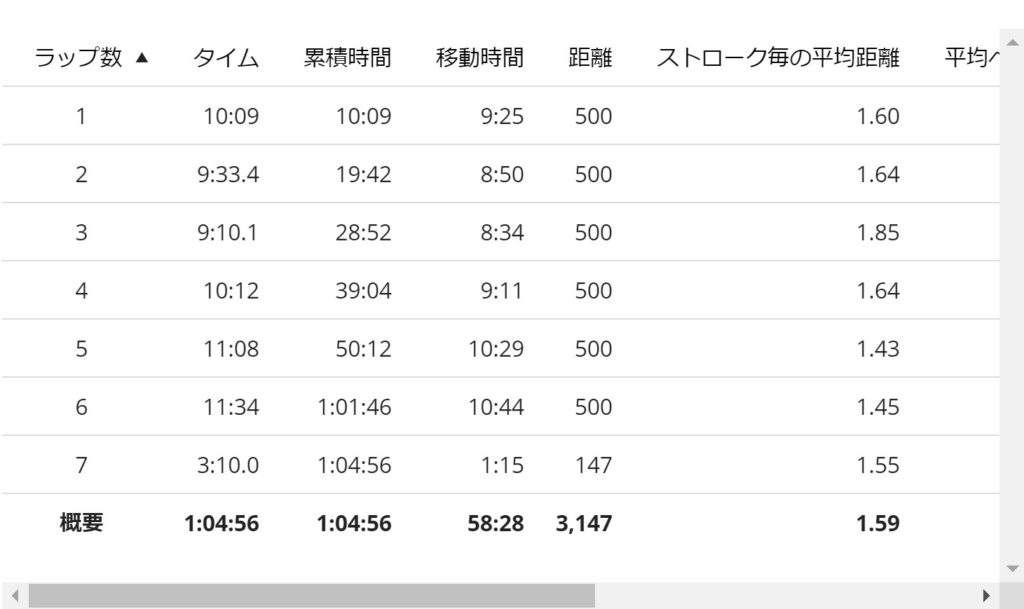Click the 距離 column header

590,57
